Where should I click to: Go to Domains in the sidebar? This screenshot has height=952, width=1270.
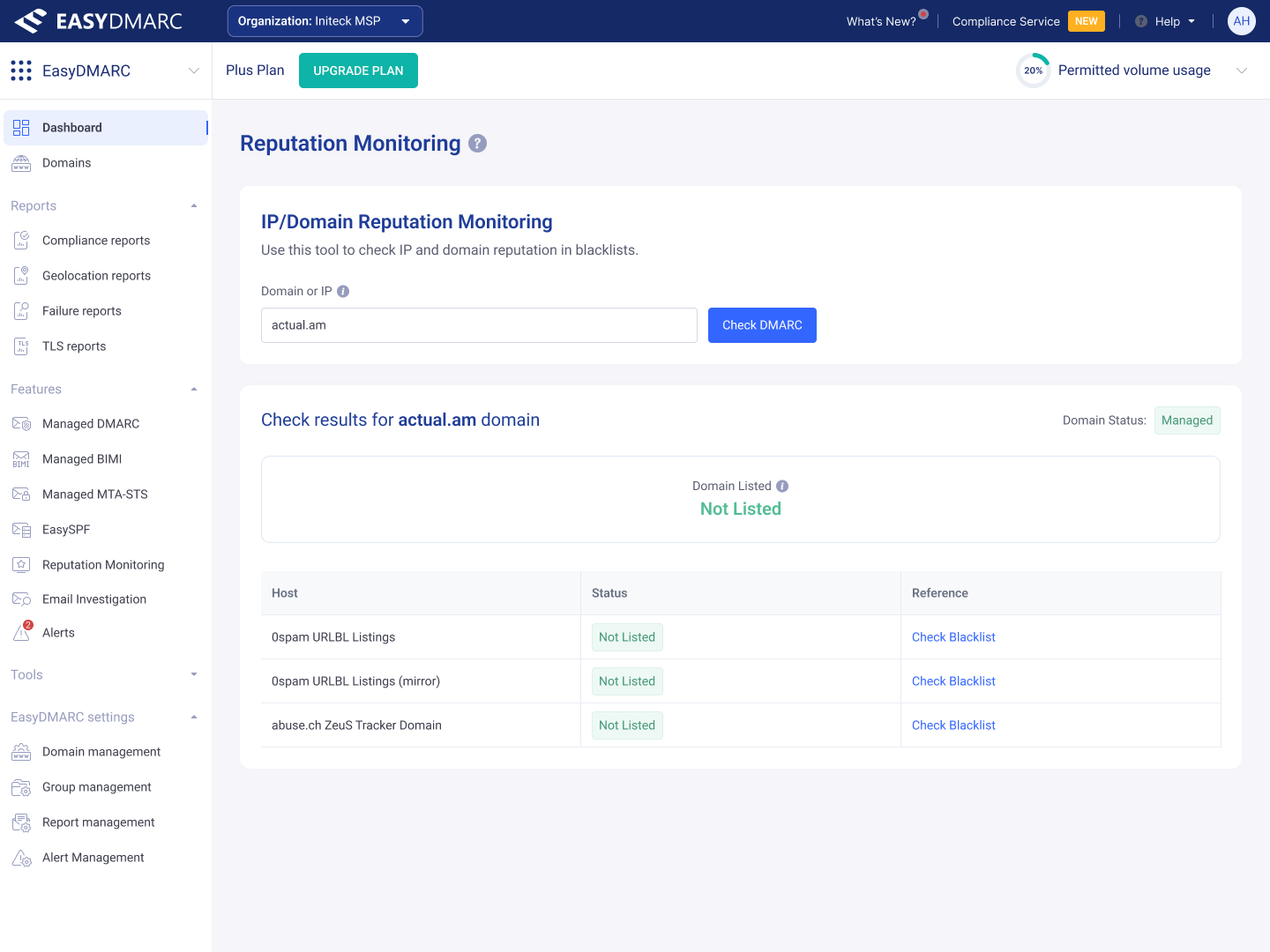pyautogui.click(x=106, y=163)
